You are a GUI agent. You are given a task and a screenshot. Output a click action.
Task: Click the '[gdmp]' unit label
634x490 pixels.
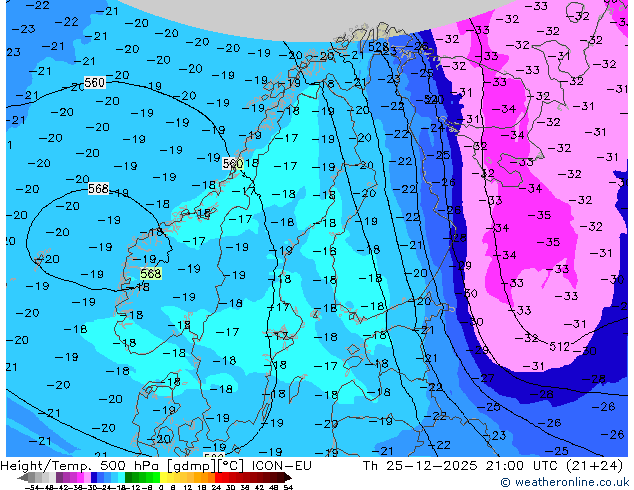click(x=192, y=466)
